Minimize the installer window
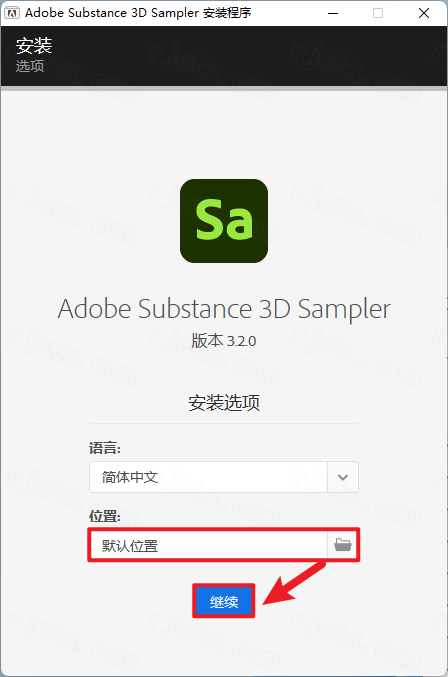 333,13
